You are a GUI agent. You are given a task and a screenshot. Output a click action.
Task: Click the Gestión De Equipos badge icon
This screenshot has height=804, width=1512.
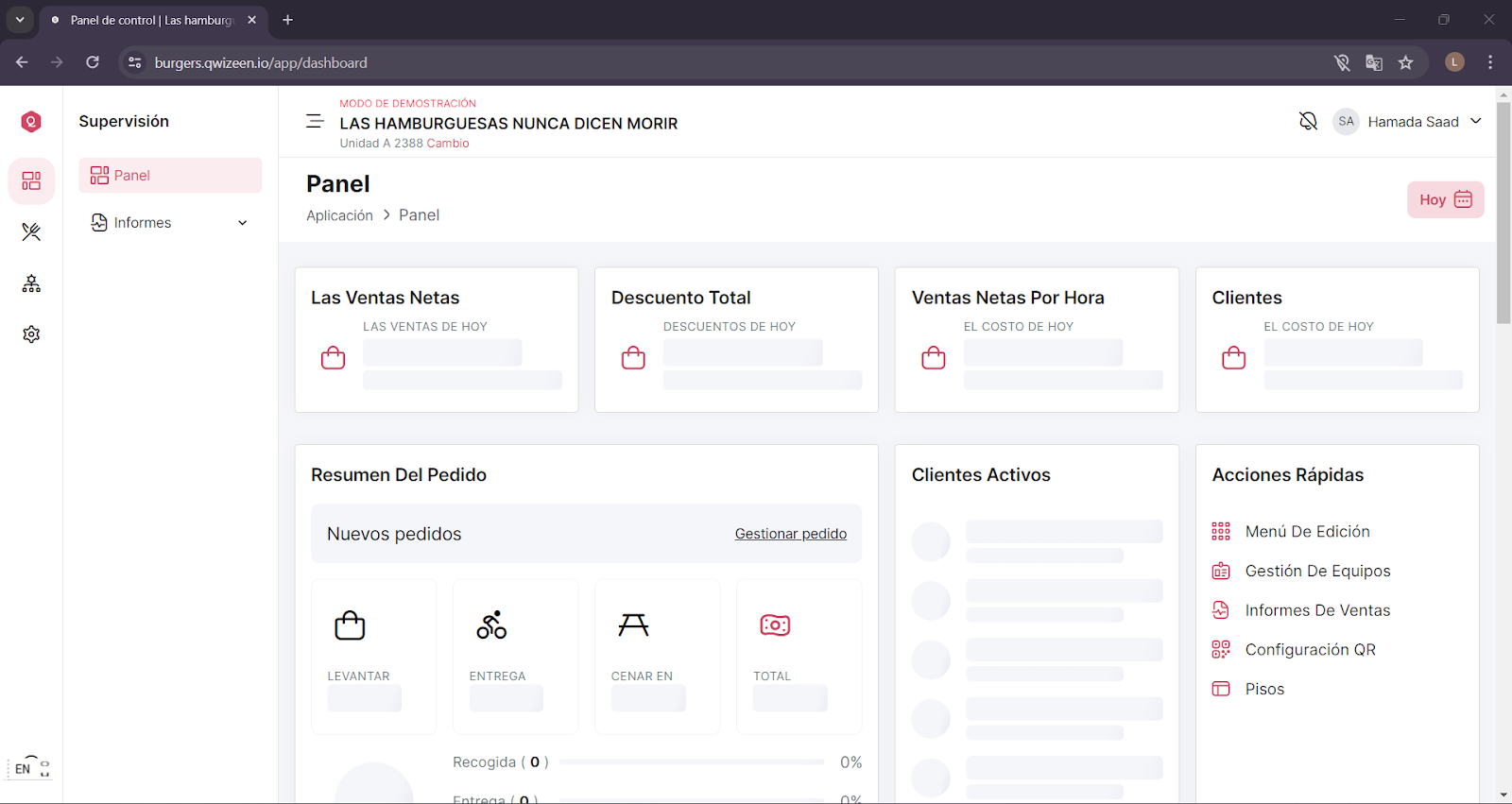(x=1221, y=571)
